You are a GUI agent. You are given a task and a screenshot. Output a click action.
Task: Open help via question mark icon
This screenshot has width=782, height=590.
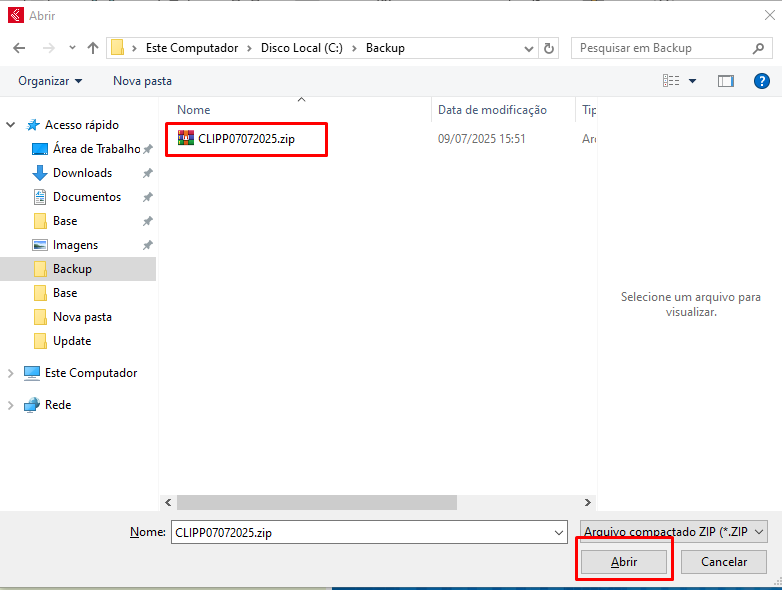[761, 81]
